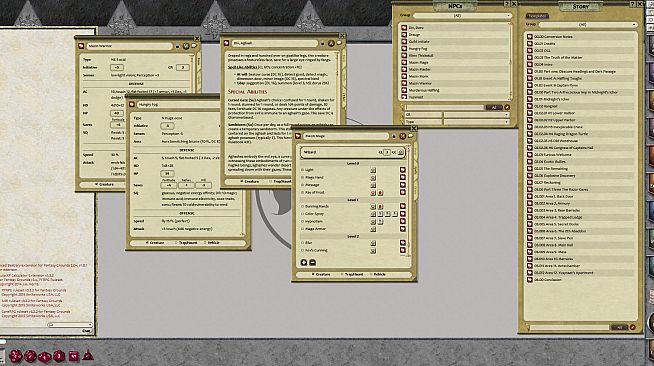
Task: Click the speech bubble icon in Mazin Warrior header
Action: point(194,45)
